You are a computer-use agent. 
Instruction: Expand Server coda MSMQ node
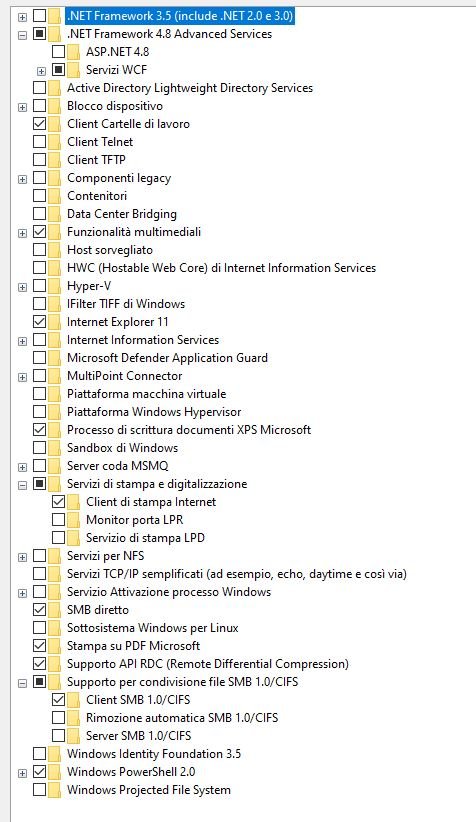[22, 467]
